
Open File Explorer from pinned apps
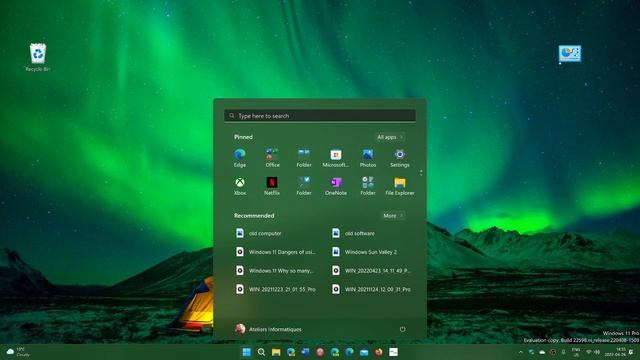click(400, 186)
